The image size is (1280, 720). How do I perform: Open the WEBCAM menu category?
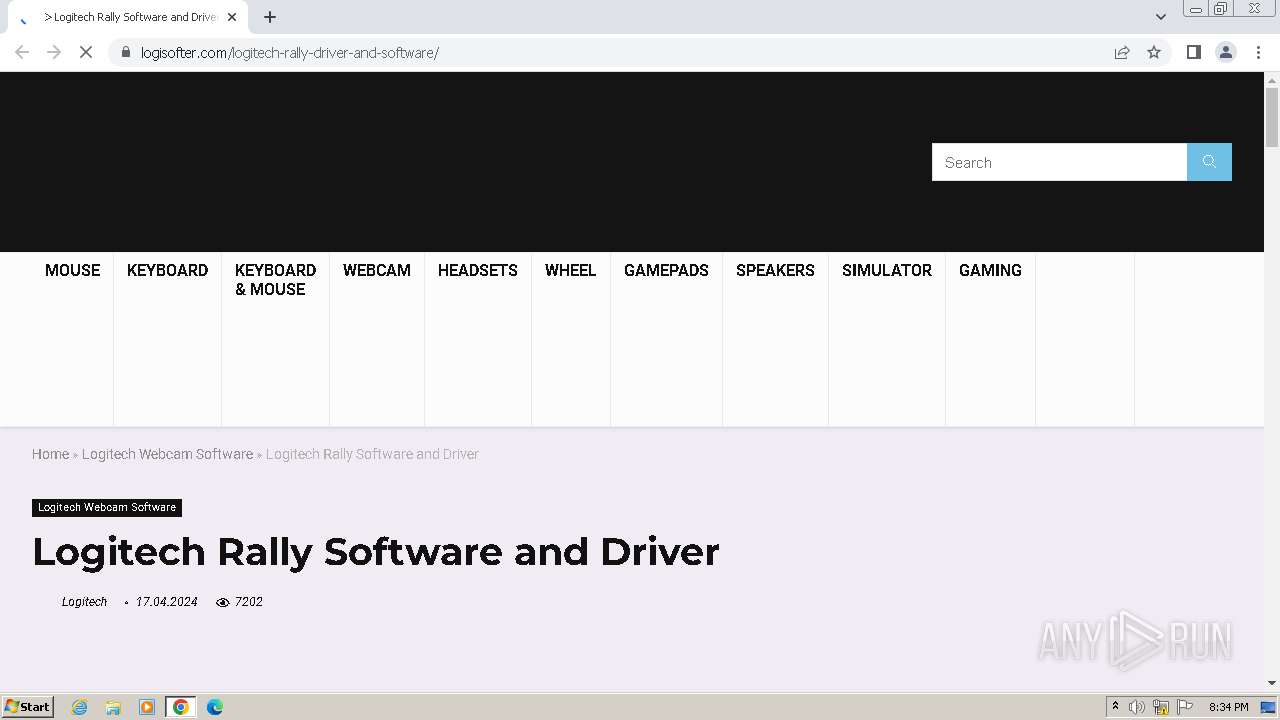[x=376, y=270]
